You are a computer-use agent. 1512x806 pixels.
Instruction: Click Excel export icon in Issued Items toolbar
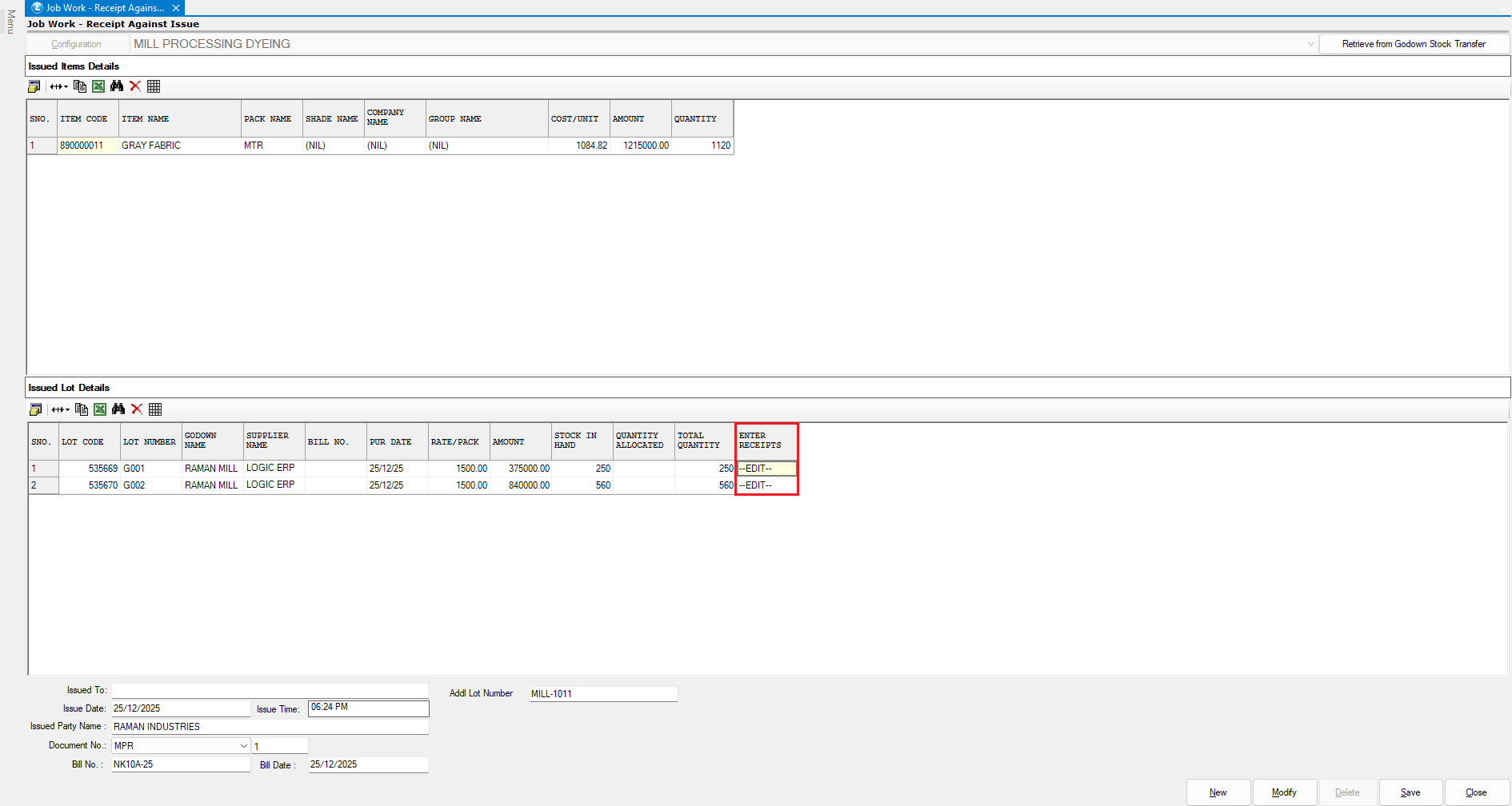point(98,86)
